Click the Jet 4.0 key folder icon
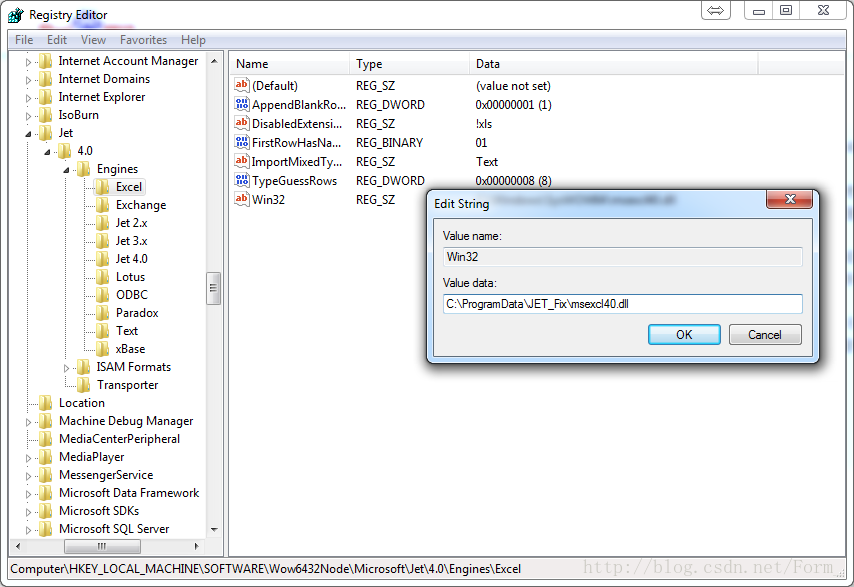Image resolution: width=854 pixels, height=587 pixels. [x=102, y=259]
